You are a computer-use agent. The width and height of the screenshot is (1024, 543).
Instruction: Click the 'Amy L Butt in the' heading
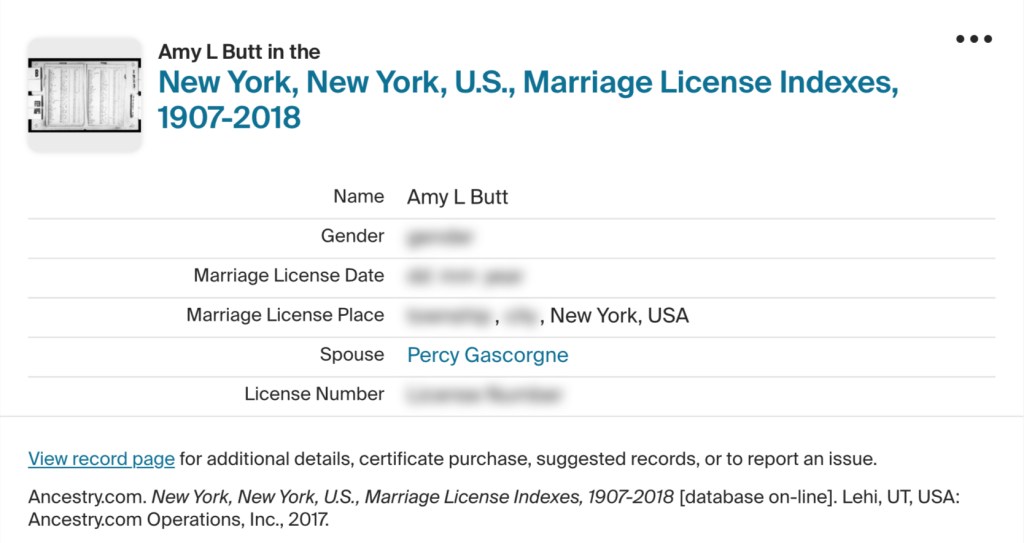[x=239, y=52]
